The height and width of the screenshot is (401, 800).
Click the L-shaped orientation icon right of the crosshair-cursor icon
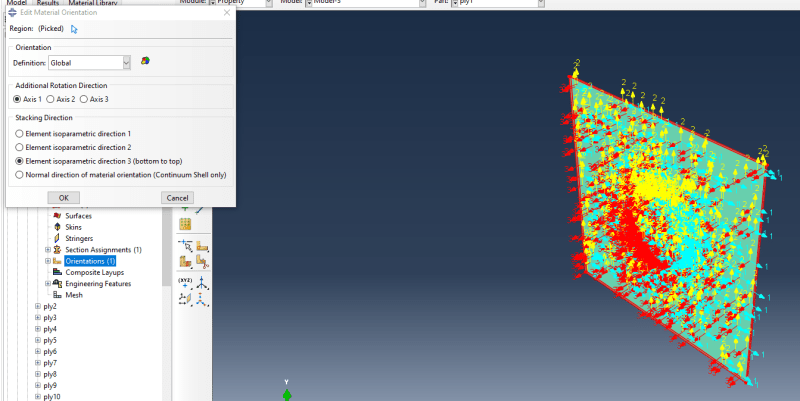coord(203,246)
